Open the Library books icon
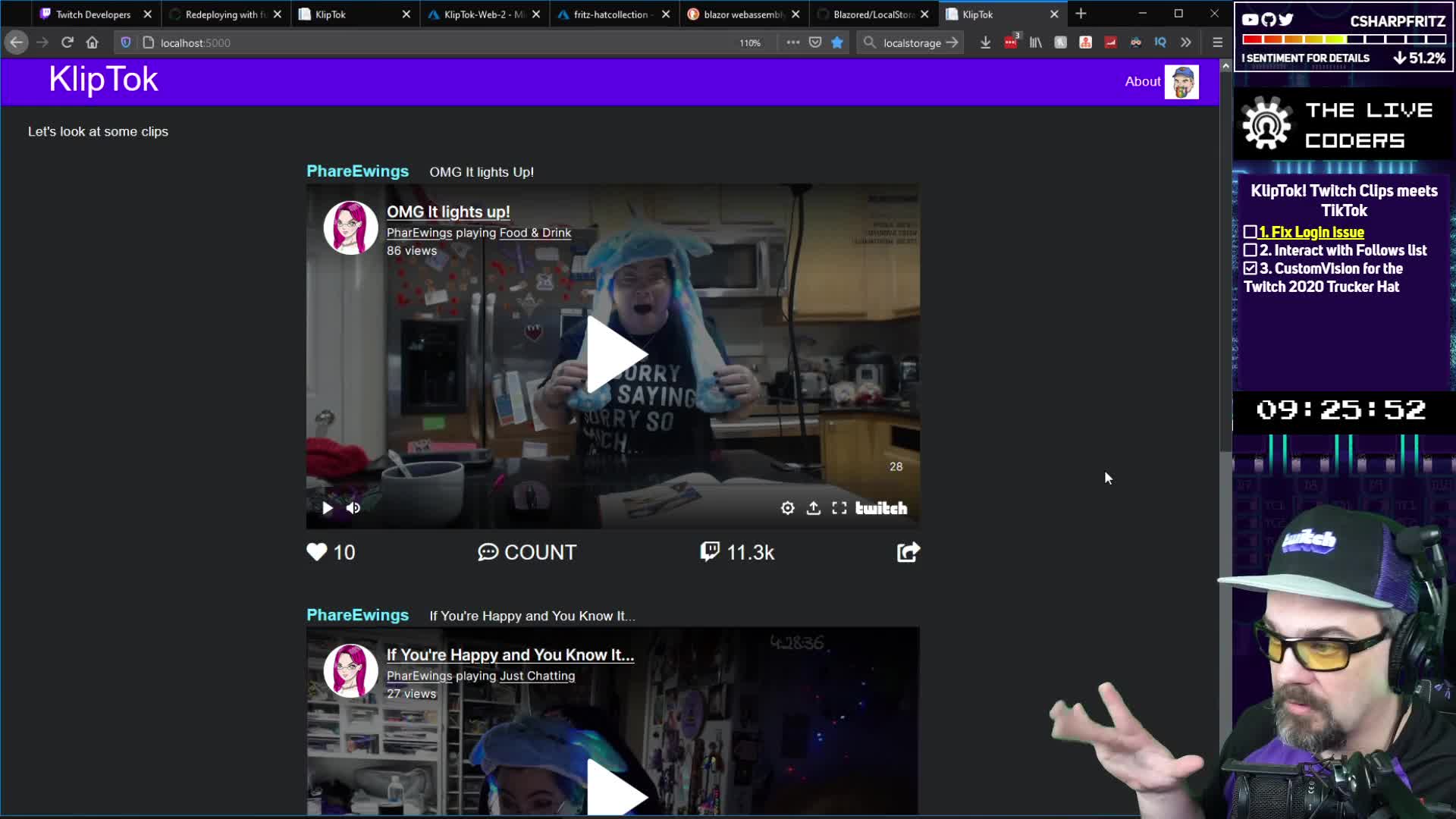 [1035, 42]
